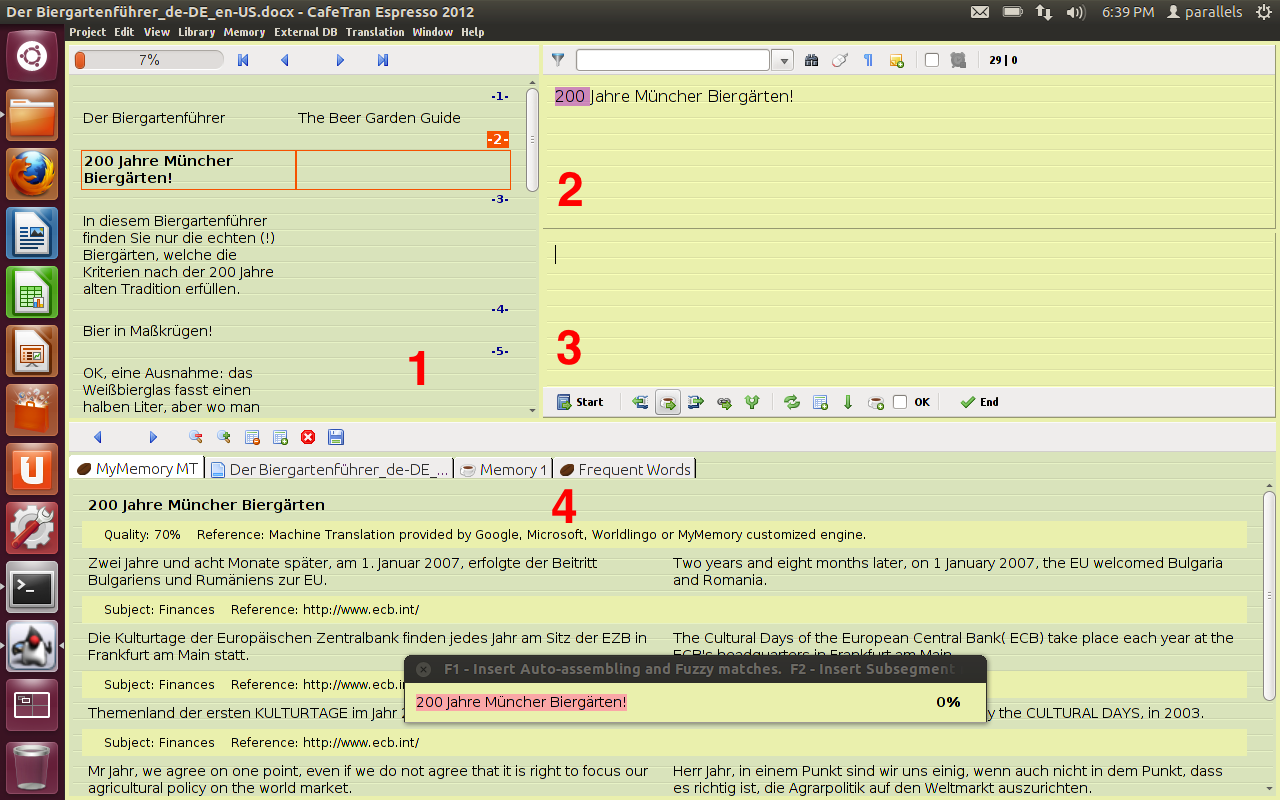The height and width of the screenshot is (800, 1280).
Task: Click the binoculars search icon
Action: (811, 60)
